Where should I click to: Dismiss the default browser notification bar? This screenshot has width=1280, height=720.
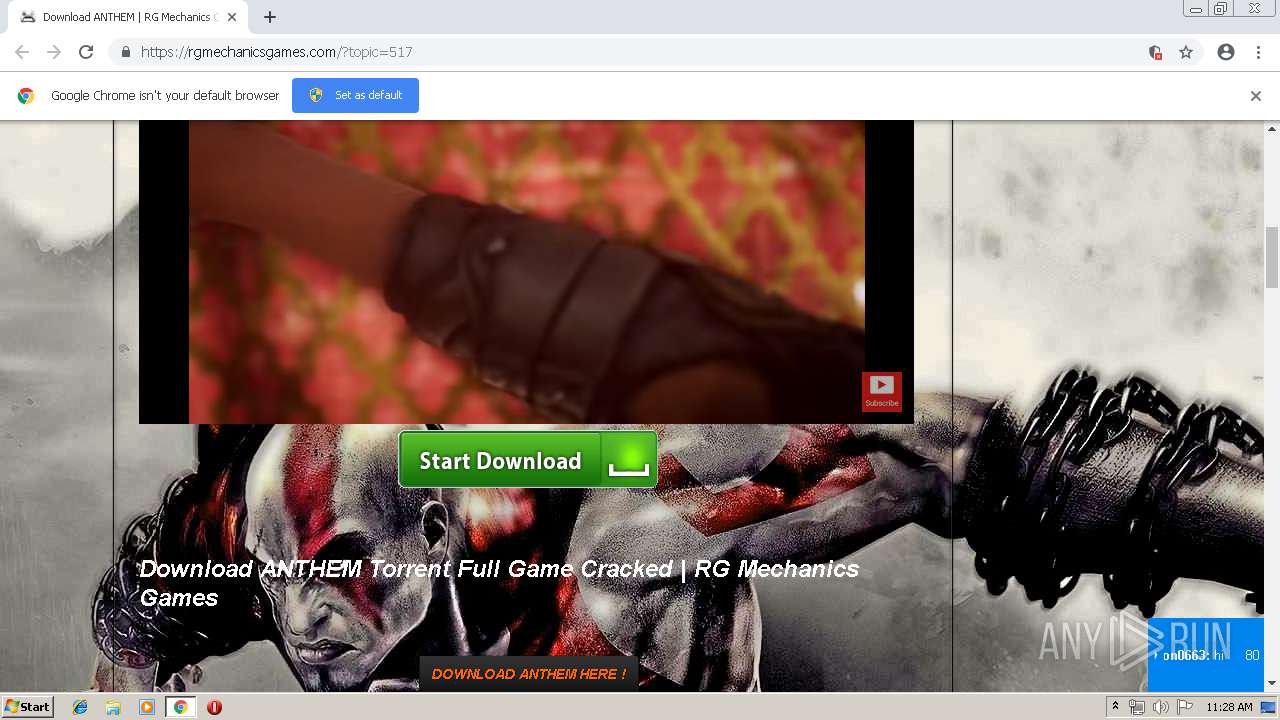click(1256, 96)
